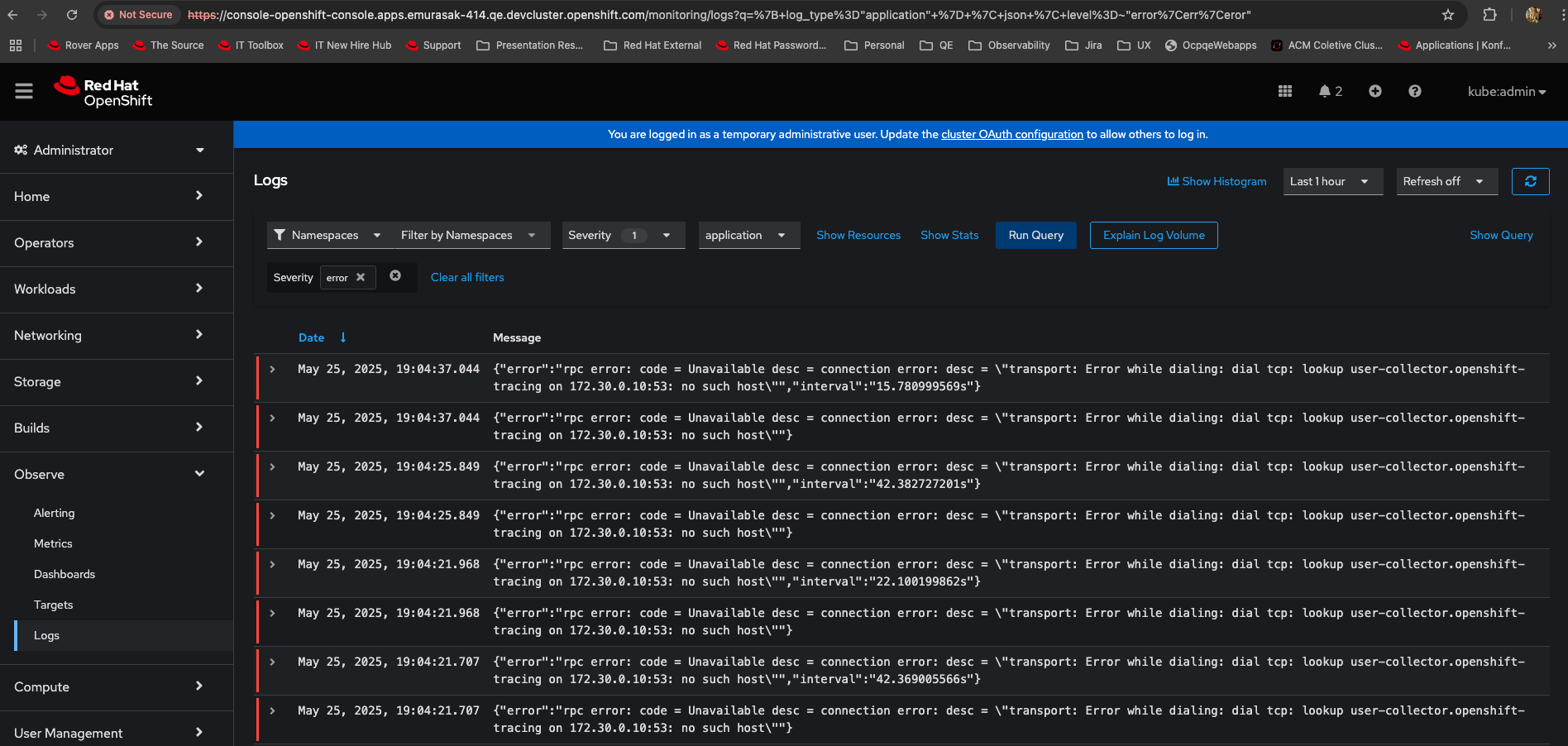Click the cluster OAuth configuration link
Screen dimensions: 1568x746
pyautogui.click(x=1011, y=134)
